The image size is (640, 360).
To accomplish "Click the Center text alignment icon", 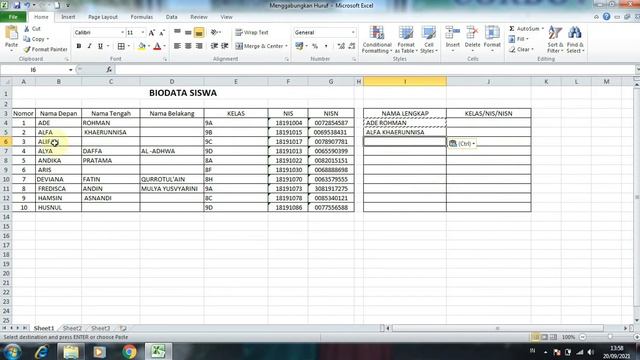I will point(188,46).
